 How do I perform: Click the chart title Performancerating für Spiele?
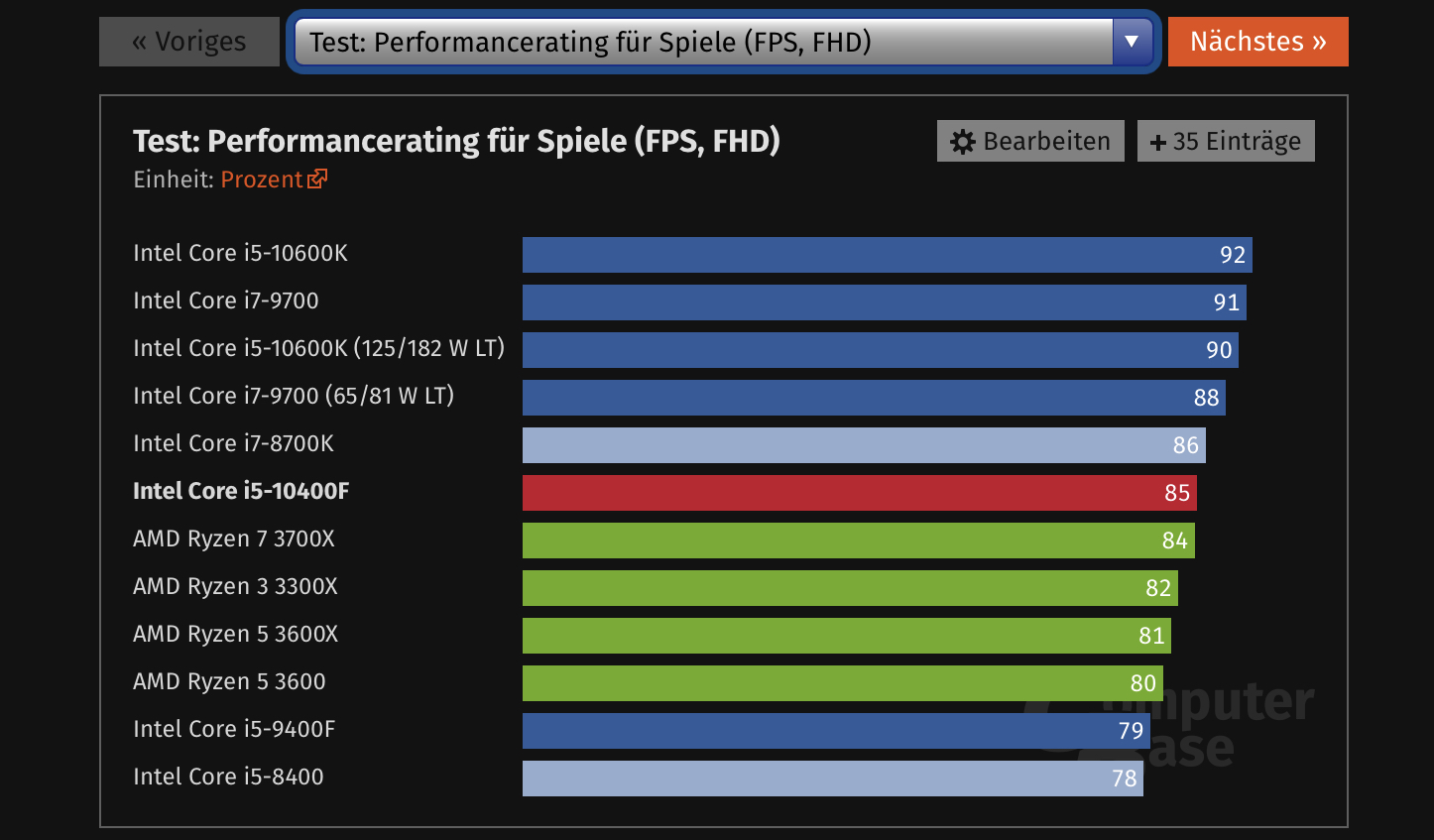(456, 141)
